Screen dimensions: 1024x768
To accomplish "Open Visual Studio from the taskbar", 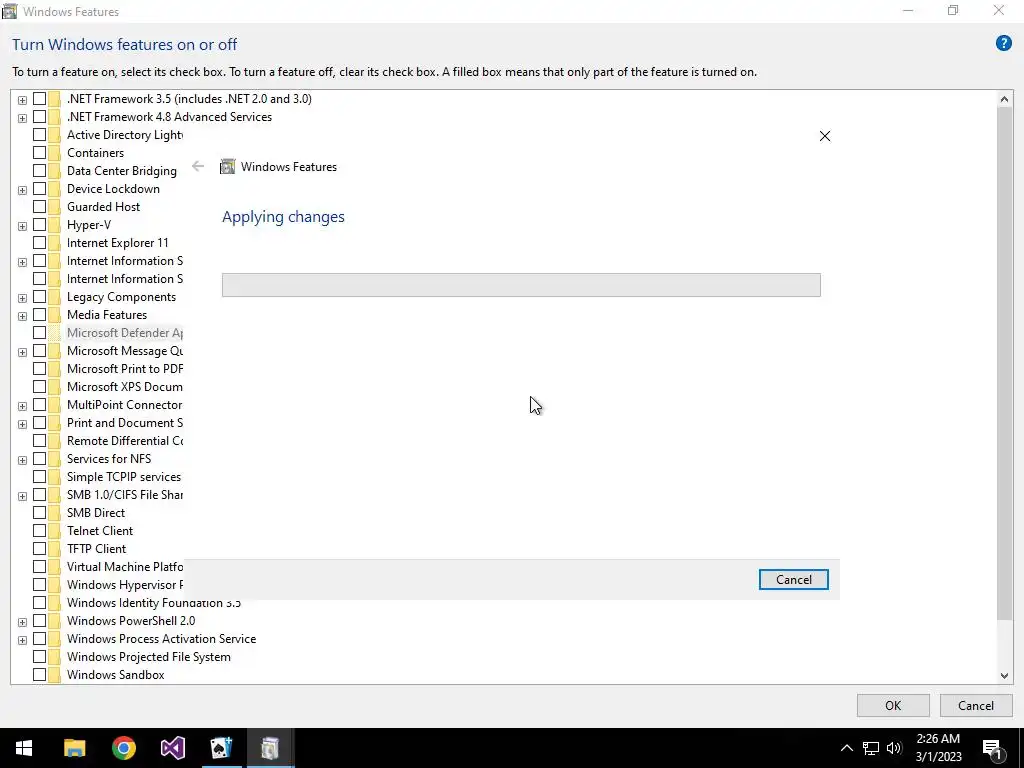I will pyautogui.click(x=172, y=748).
